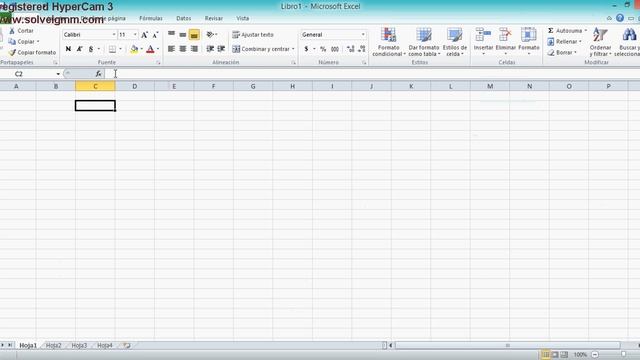Image resolution: width=640 pixels, height=360 pixels.
Task: Decrease decimal places
Action: (362, 49)
